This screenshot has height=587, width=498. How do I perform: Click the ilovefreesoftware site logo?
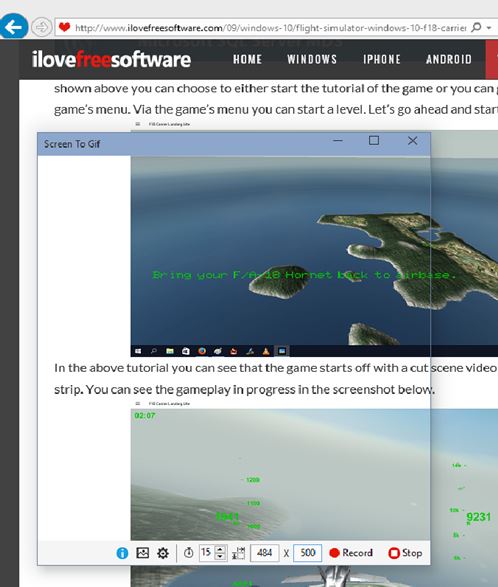[112, 60]
